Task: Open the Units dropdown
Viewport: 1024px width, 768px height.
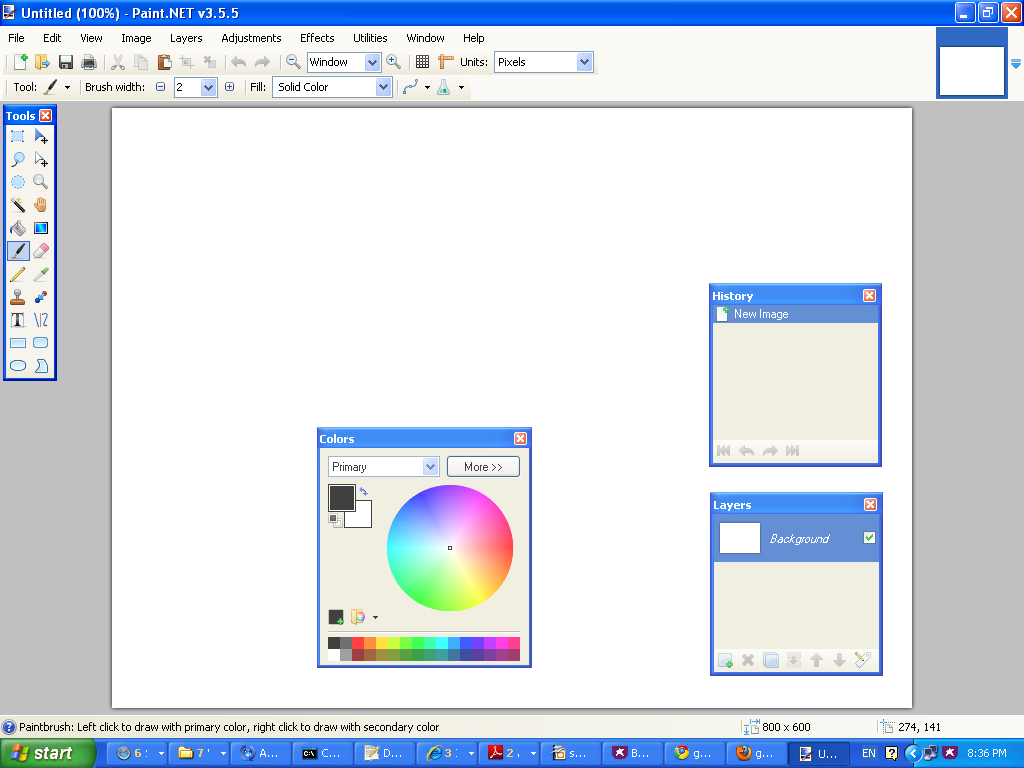Action: (x=584, y=62)
